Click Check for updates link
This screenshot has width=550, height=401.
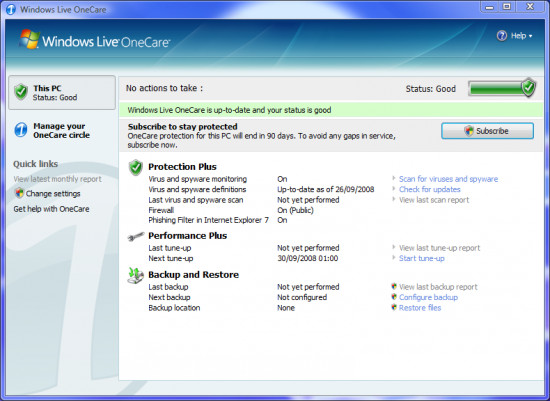(x=430, y=189)
